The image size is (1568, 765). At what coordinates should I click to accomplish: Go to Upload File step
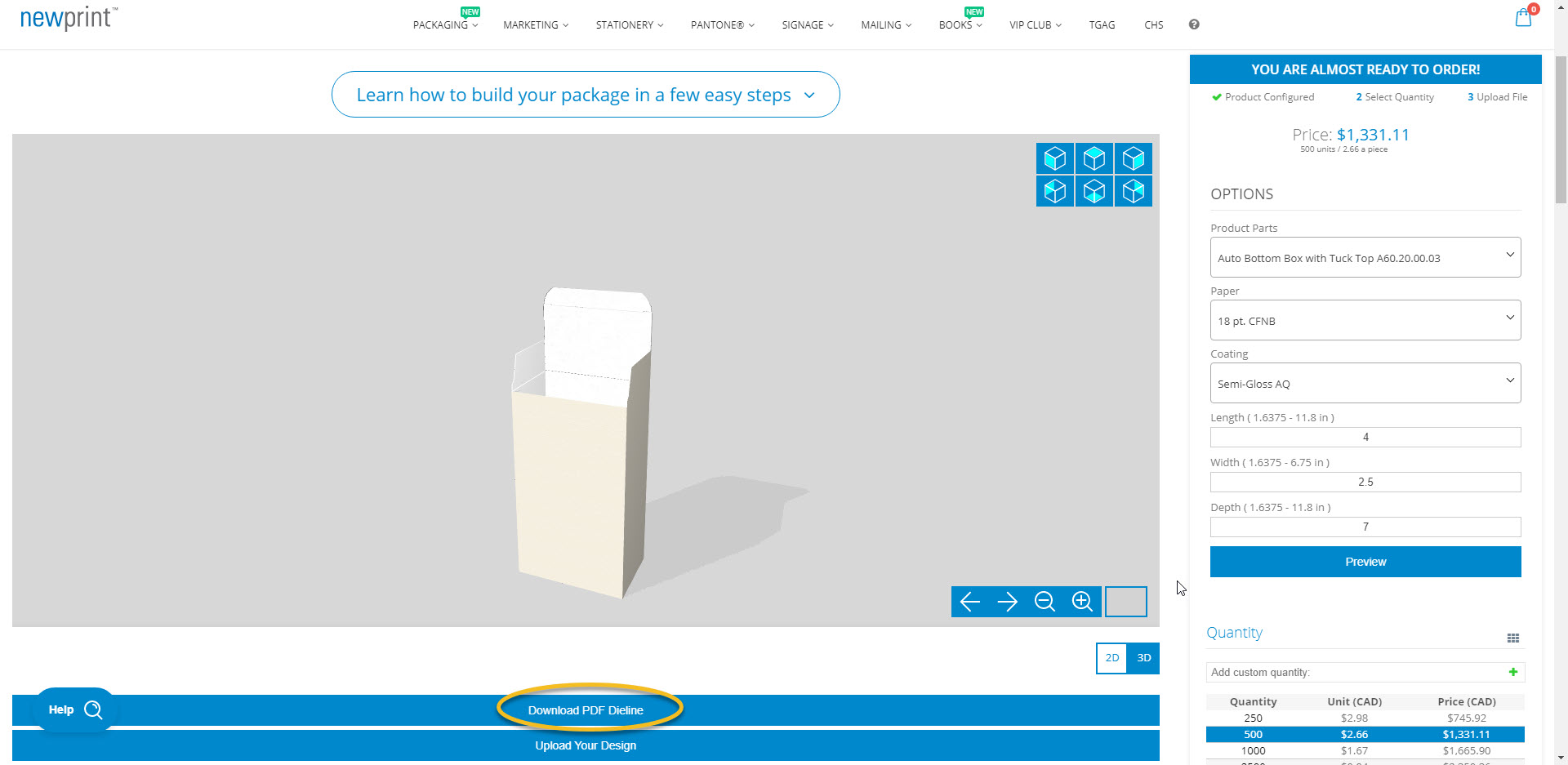1498,97
